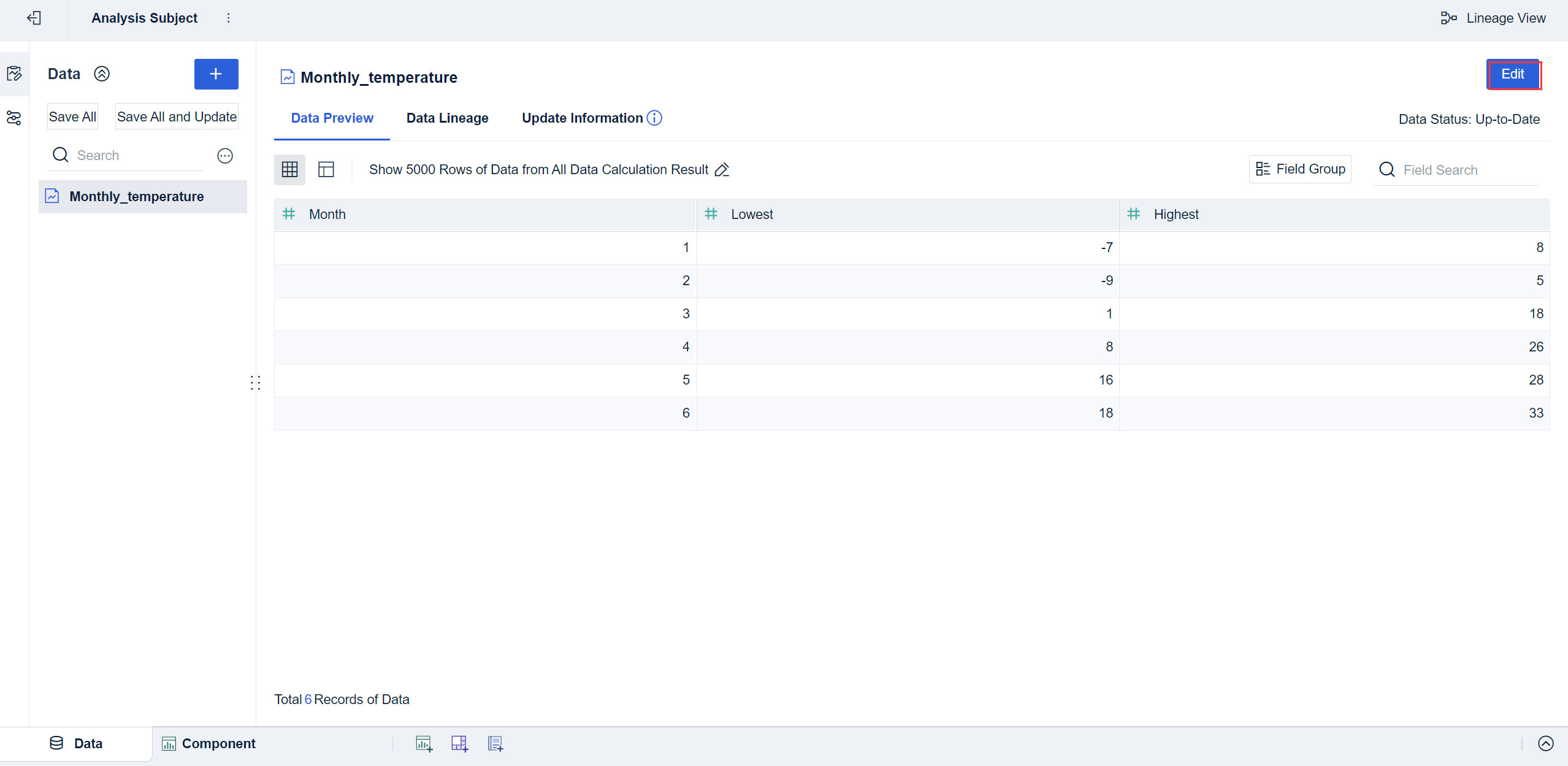Switch to table grid view icon
The image size is (1568, 766).
289,169
